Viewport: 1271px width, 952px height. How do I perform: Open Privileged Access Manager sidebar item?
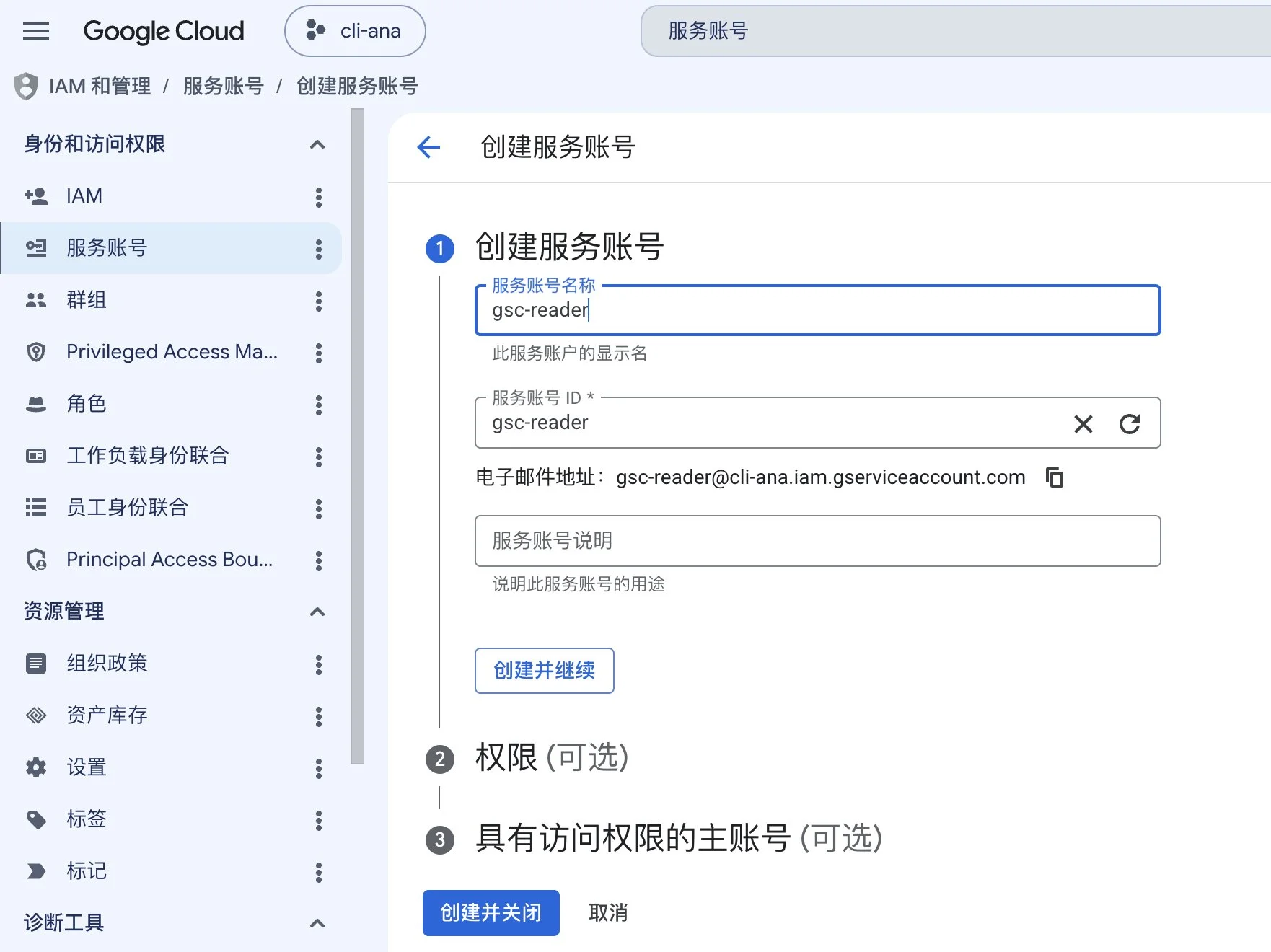click(x=171, y=352)
